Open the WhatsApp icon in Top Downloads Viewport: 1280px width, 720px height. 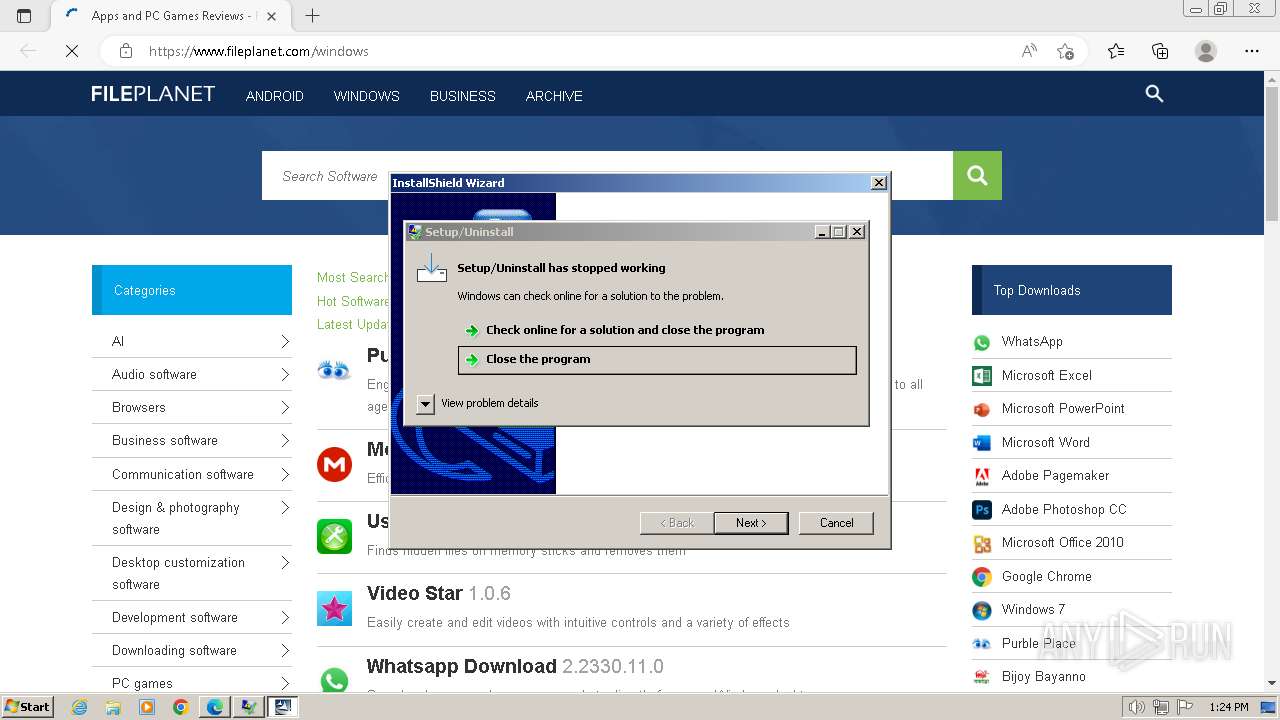point(982,342)
